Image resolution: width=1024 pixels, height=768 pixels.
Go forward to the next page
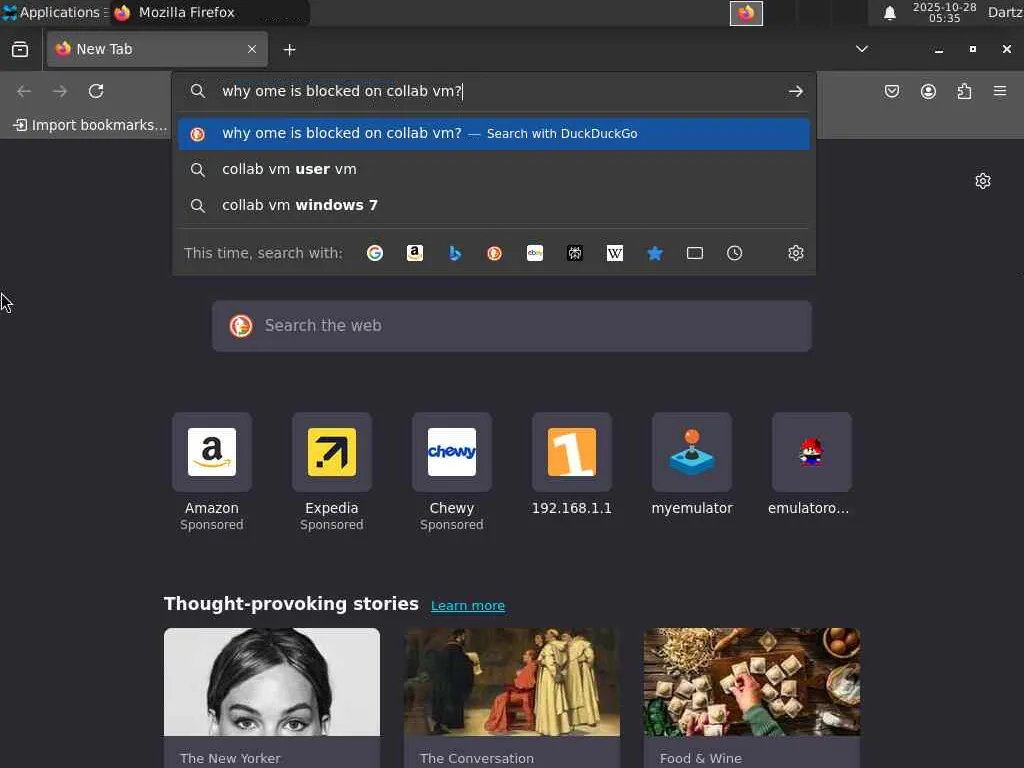[60, 91]
